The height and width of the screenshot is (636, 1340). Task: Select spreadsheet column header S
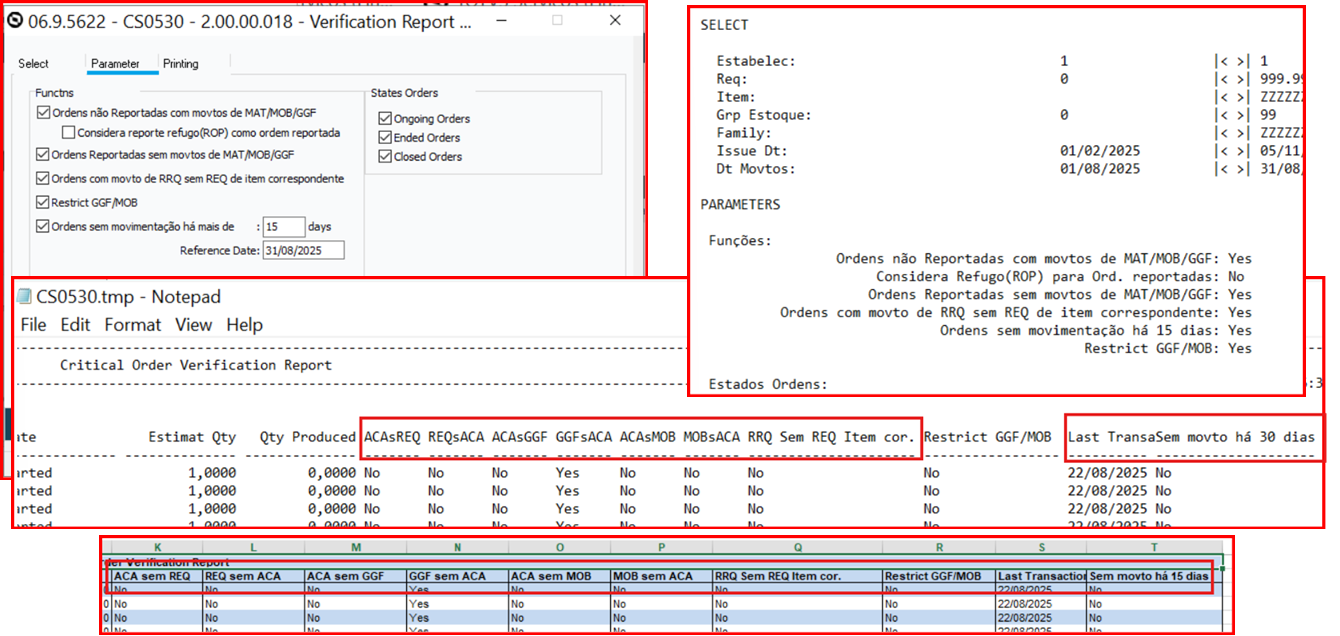(1042, 549)
